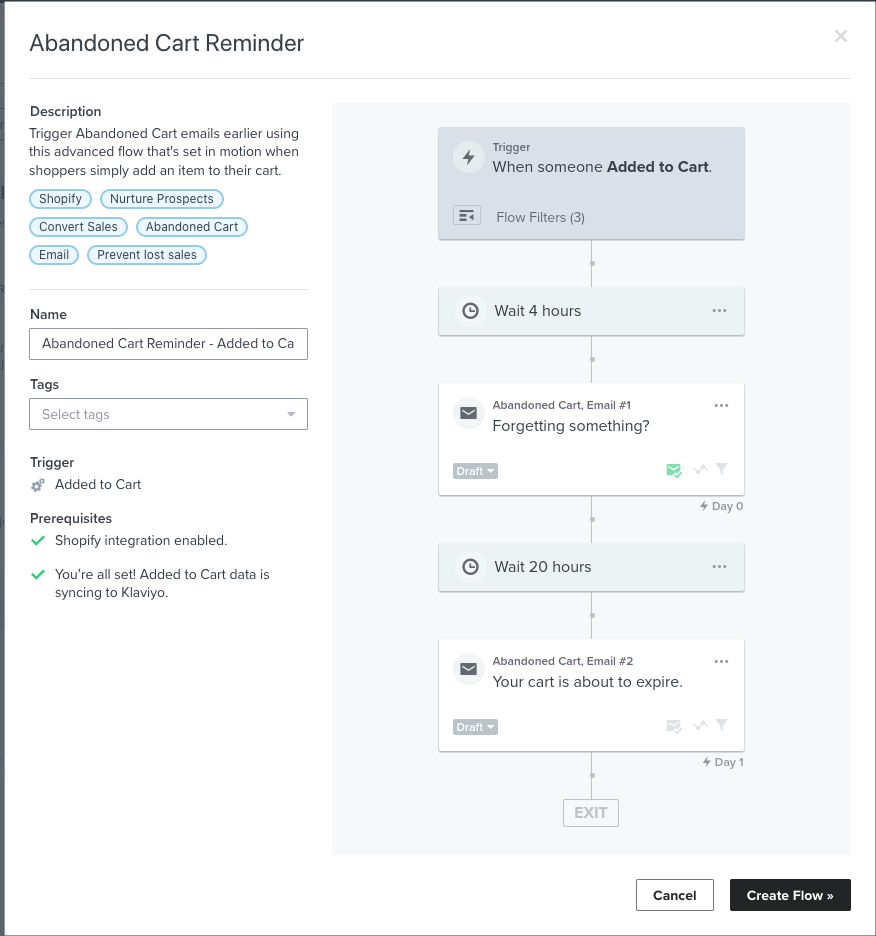The image size is (876, 936).
Task: Click the filter funnel icon on Email #1
Action: (x=721, y=469)
